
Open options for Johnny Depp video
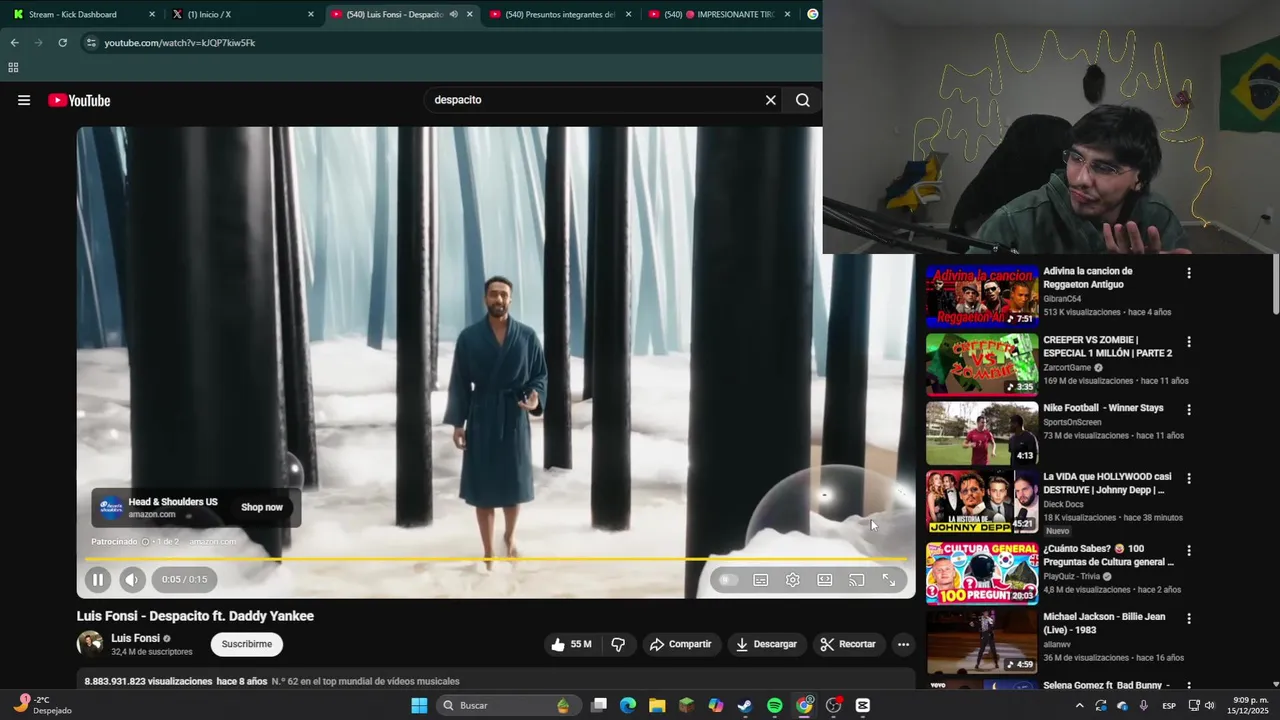pyautogui.click(x=1189, y=479)
